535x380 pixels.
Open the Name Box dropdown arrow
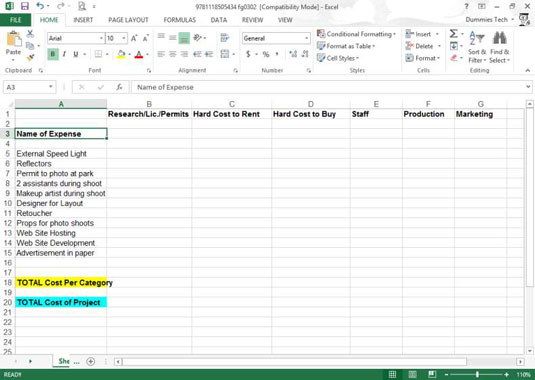coord(50,87)
